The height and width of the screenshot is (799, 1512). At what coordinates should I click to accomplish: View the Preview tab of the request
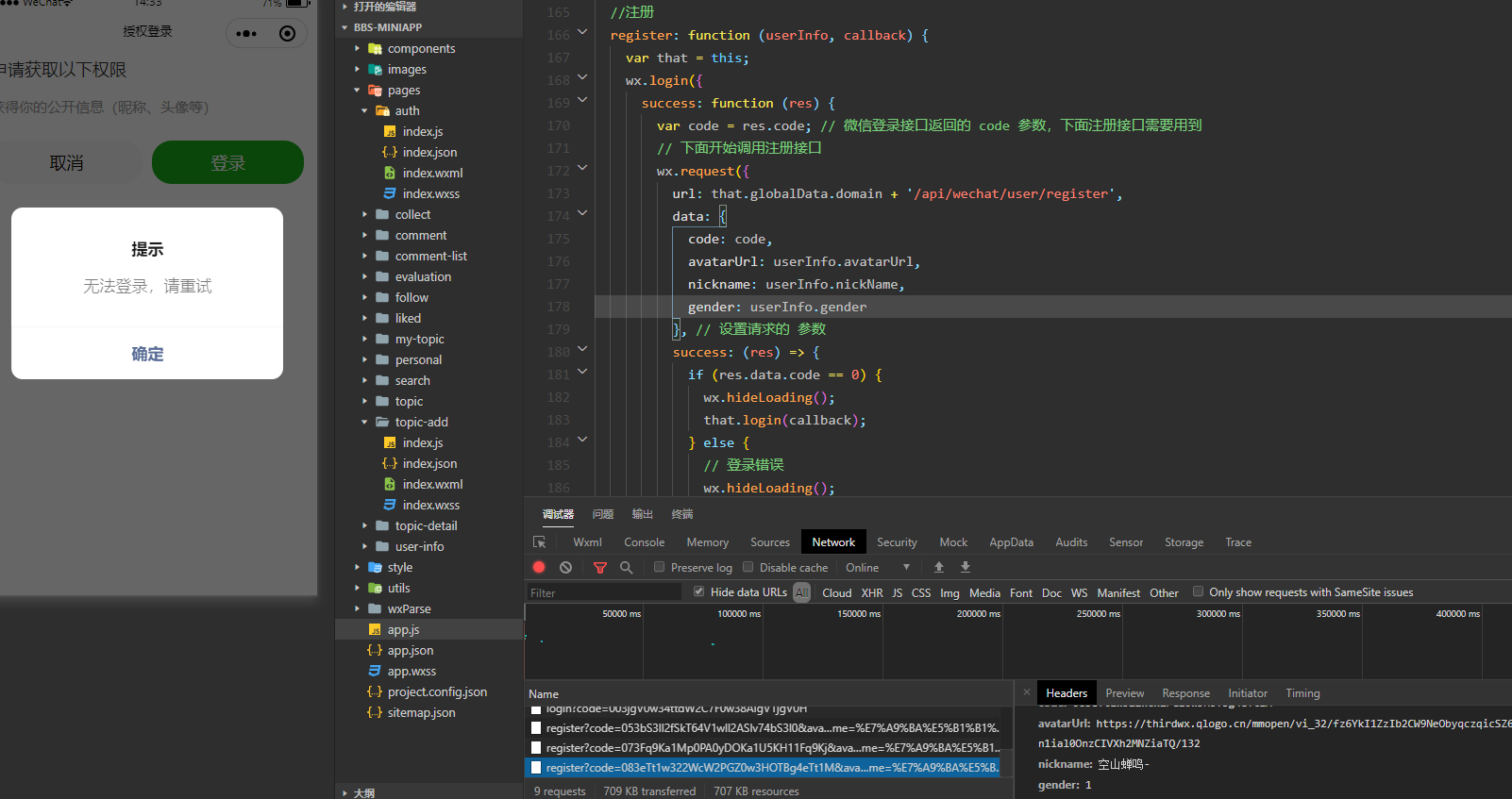(1125, 693)
